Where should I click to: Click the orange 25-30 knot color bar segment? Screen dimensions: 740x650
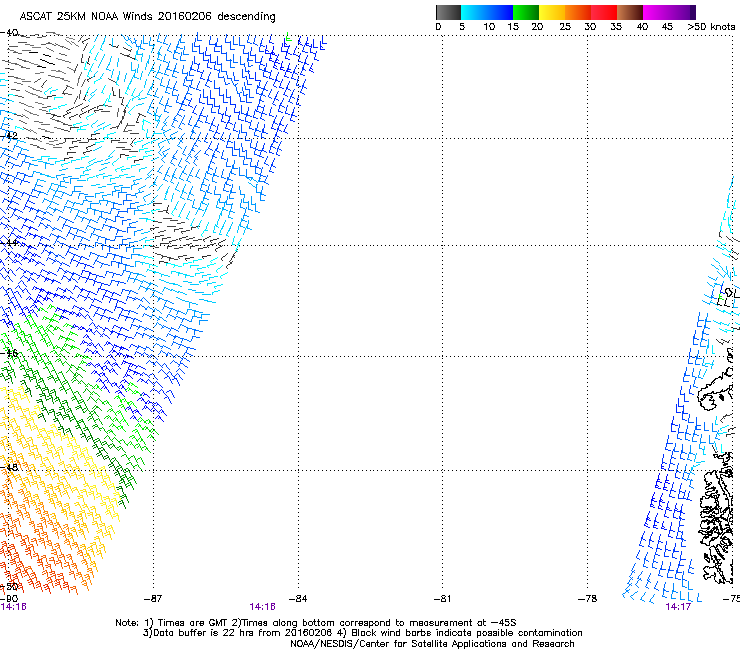[578, 12]
